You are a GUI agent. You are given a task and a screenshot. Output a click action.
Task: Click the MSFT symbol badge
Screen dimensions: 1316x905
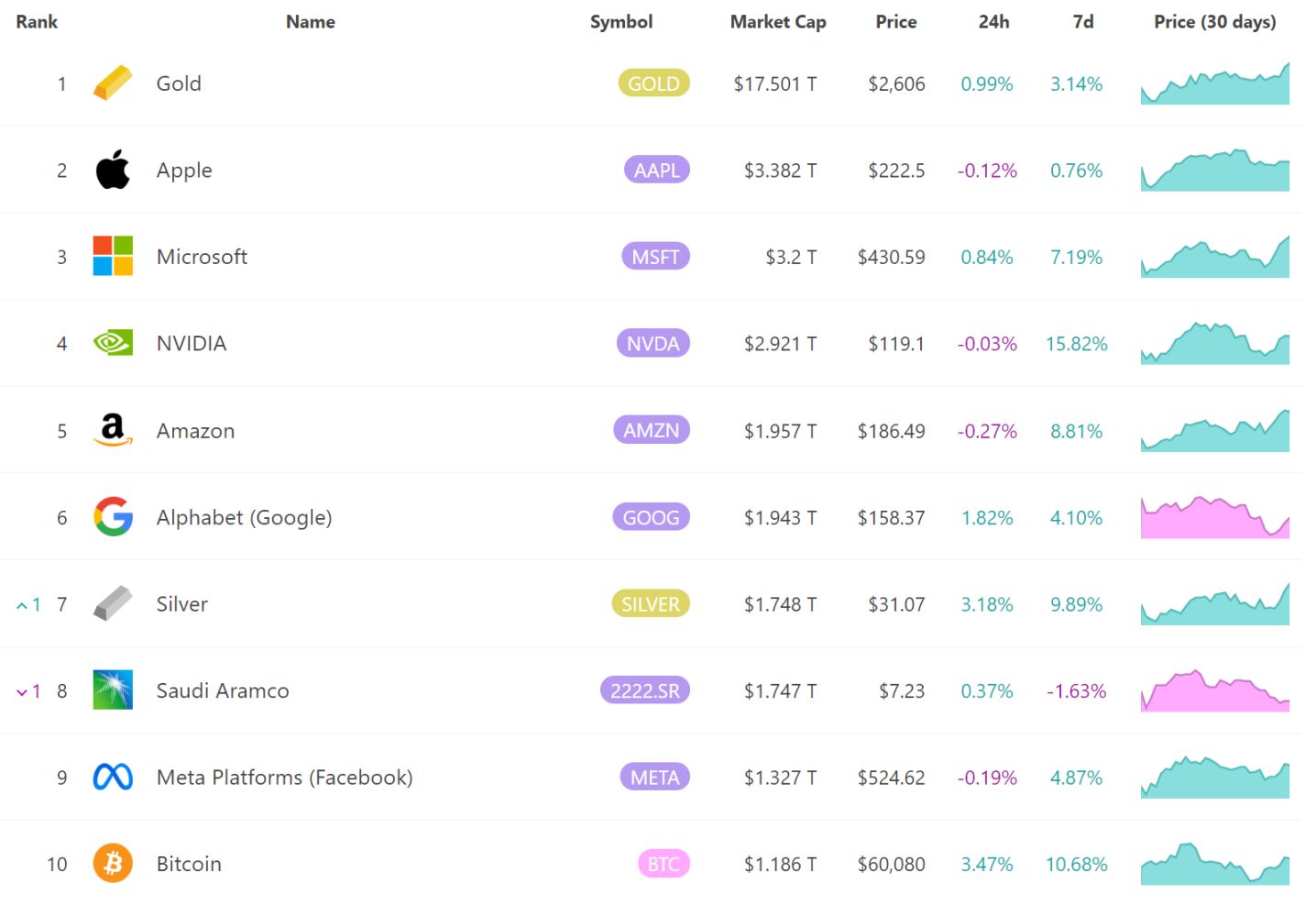click(655, 257)
